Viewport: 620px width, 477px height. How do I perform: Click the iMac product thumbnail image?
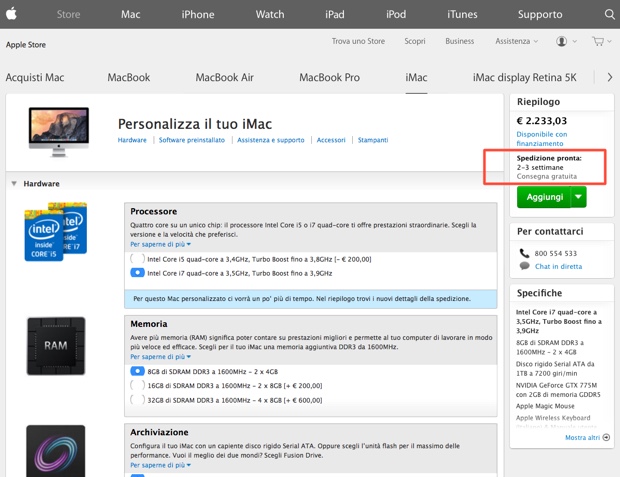[x=59, y=132]
